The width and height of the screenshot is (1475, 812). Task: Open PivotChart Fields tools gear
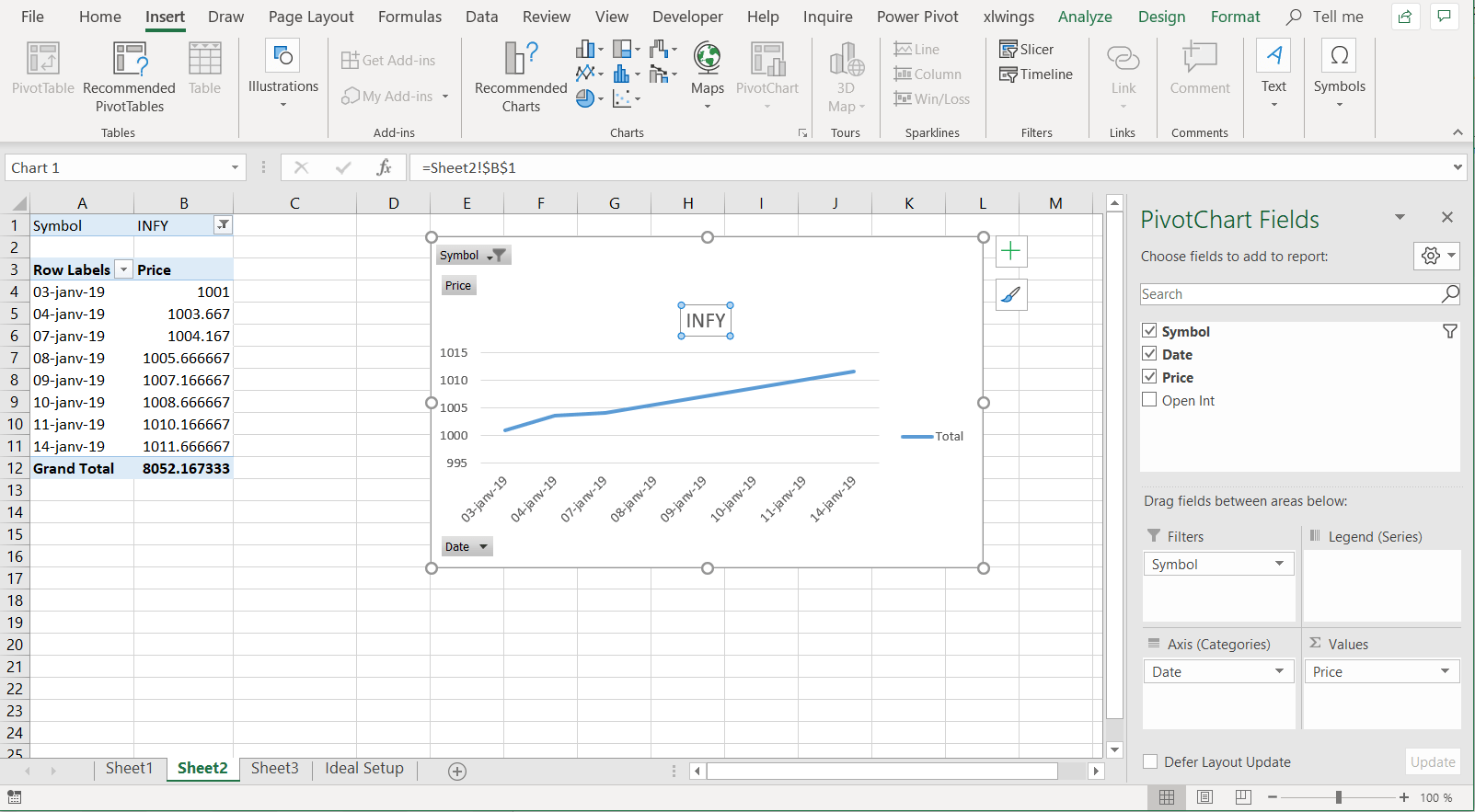pos(1436,256)
